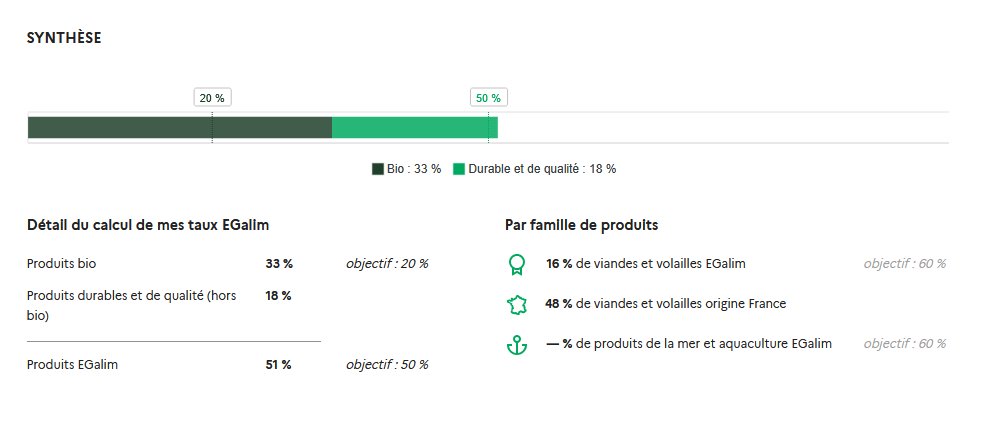Viewport: 996px width, 439px height.
Task: Click the 50 % objective marker label
Action: click(488, 98)
